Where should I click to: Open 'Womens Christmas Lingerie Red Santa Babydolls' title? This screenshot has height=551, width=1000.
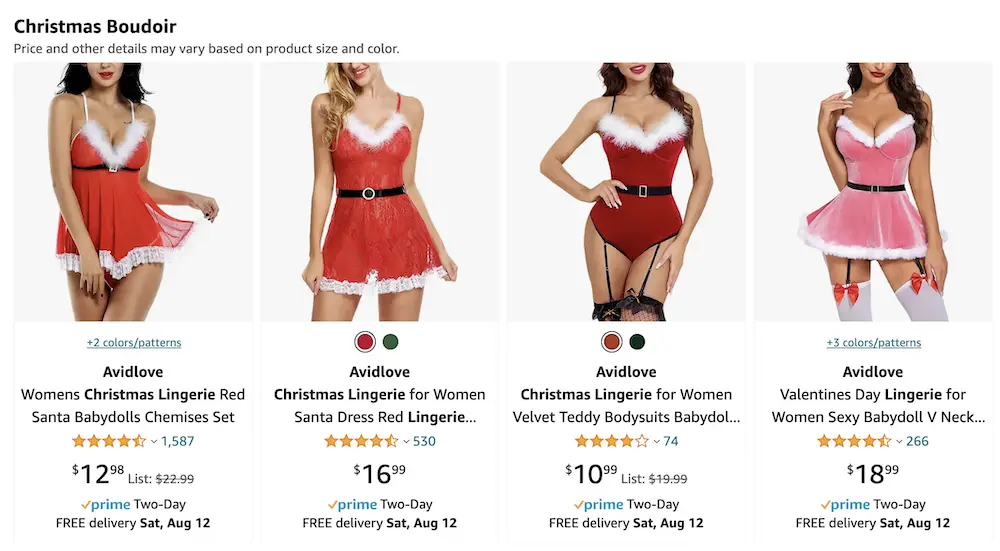pos(133,406)
